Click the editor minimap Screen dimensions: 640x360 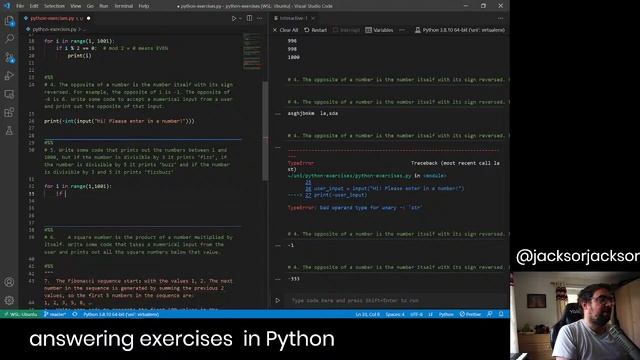click(252, 51)
